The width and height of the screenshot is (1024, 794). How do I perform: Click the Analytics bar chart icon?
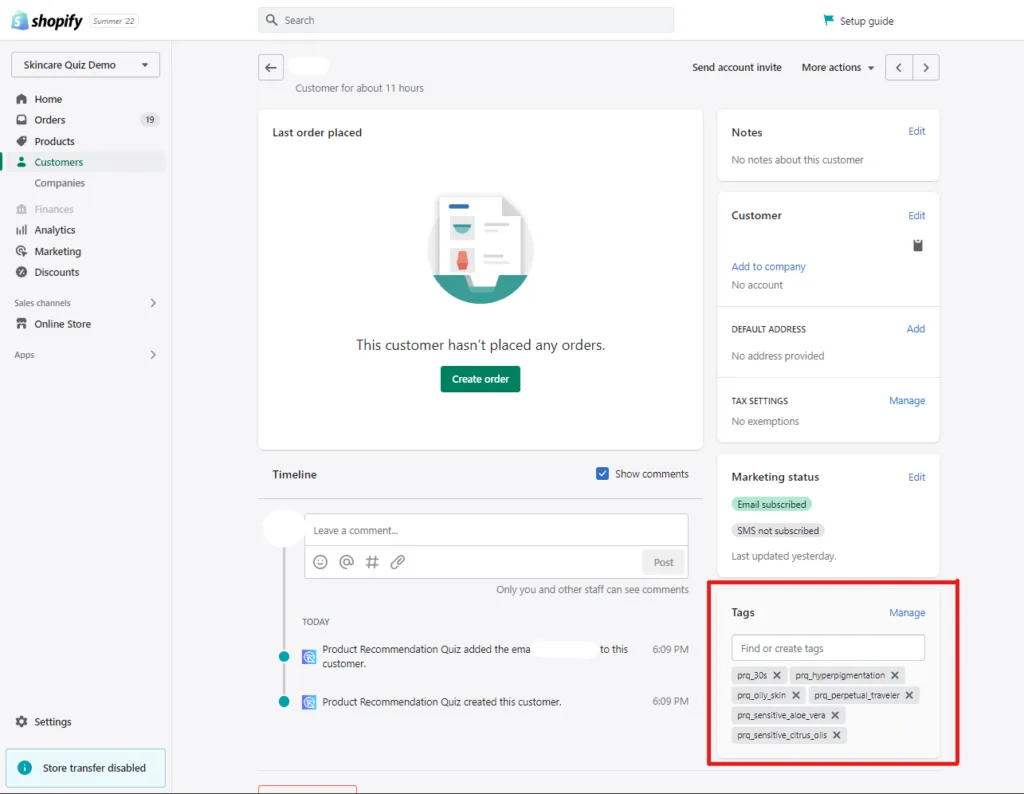tap(22, 230)
